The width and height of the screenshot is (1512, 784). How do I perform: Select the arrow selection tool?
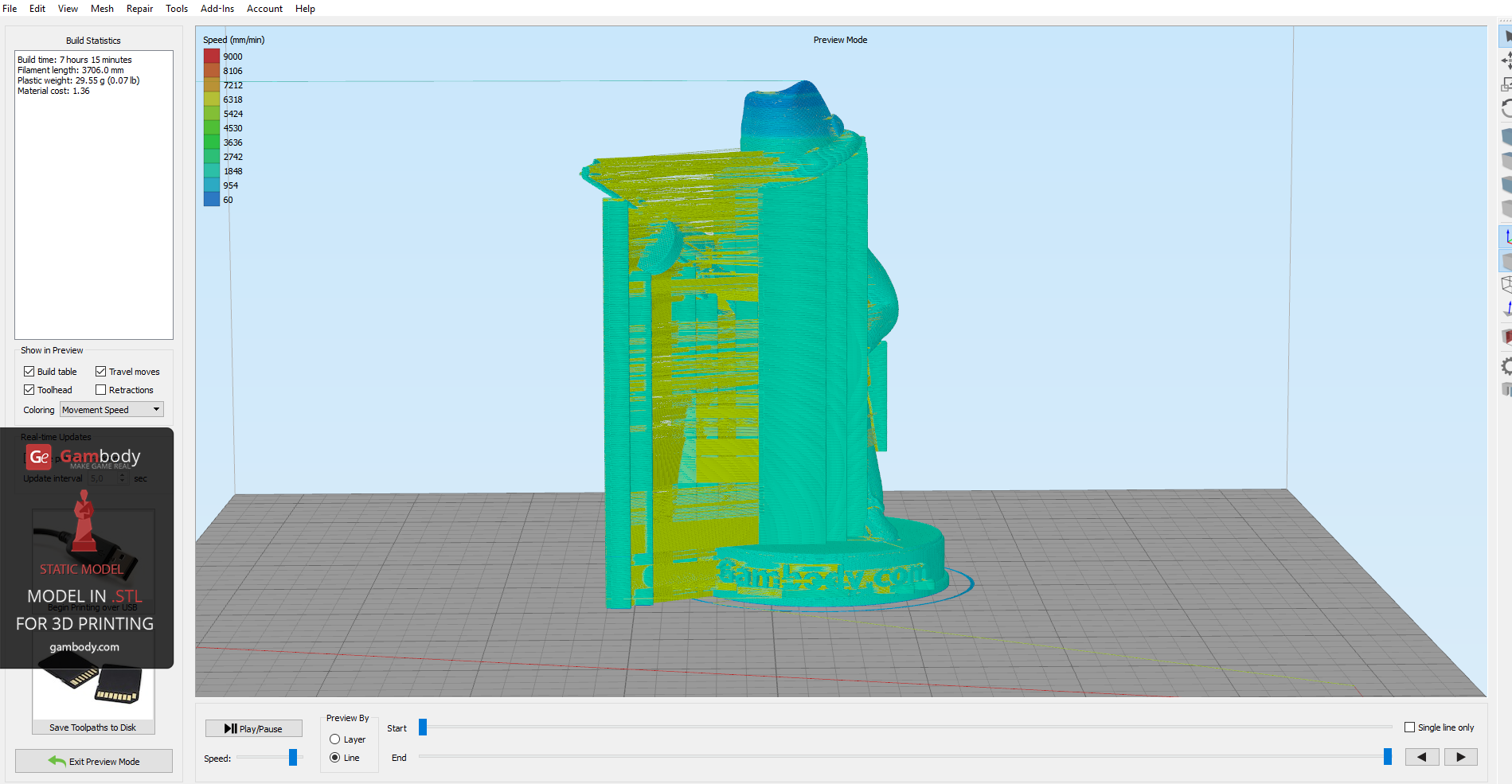pyautogui.click(x=1507, y=37)
